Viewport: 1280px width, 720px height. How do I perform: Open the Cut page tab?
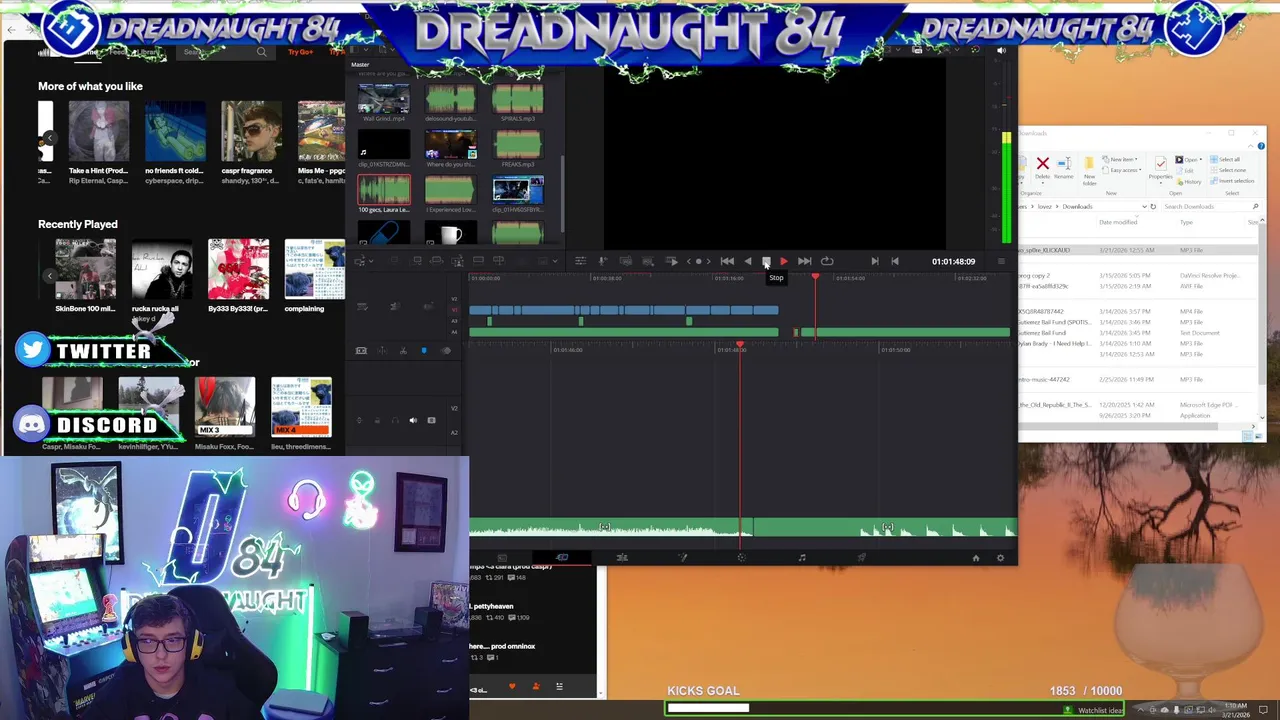(562, 557)
